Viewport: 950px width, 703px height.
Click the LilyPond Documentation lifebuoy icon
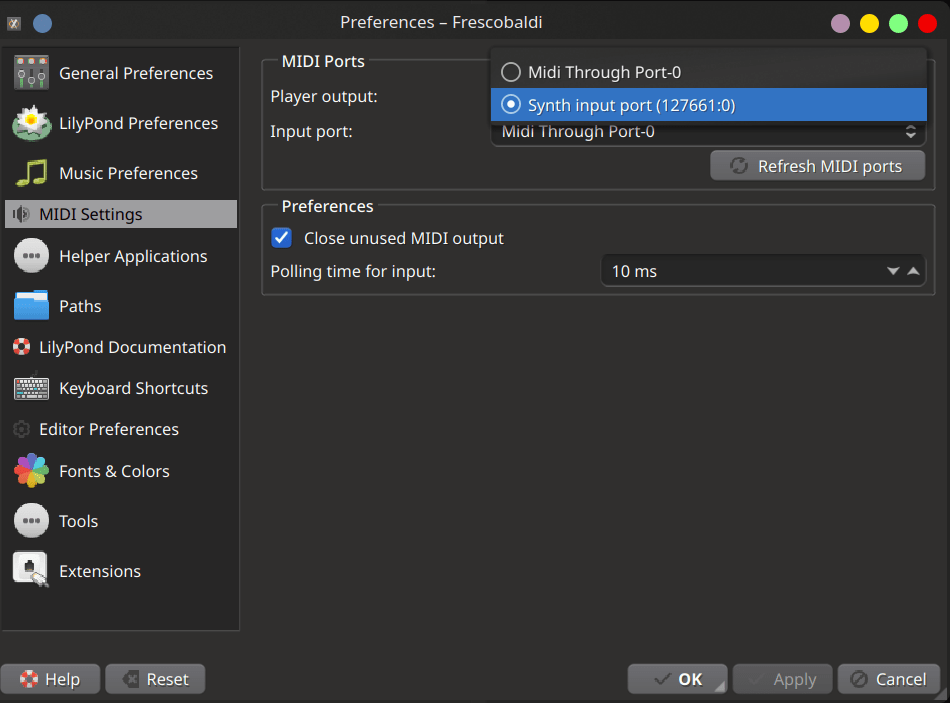tap(22, 347)
